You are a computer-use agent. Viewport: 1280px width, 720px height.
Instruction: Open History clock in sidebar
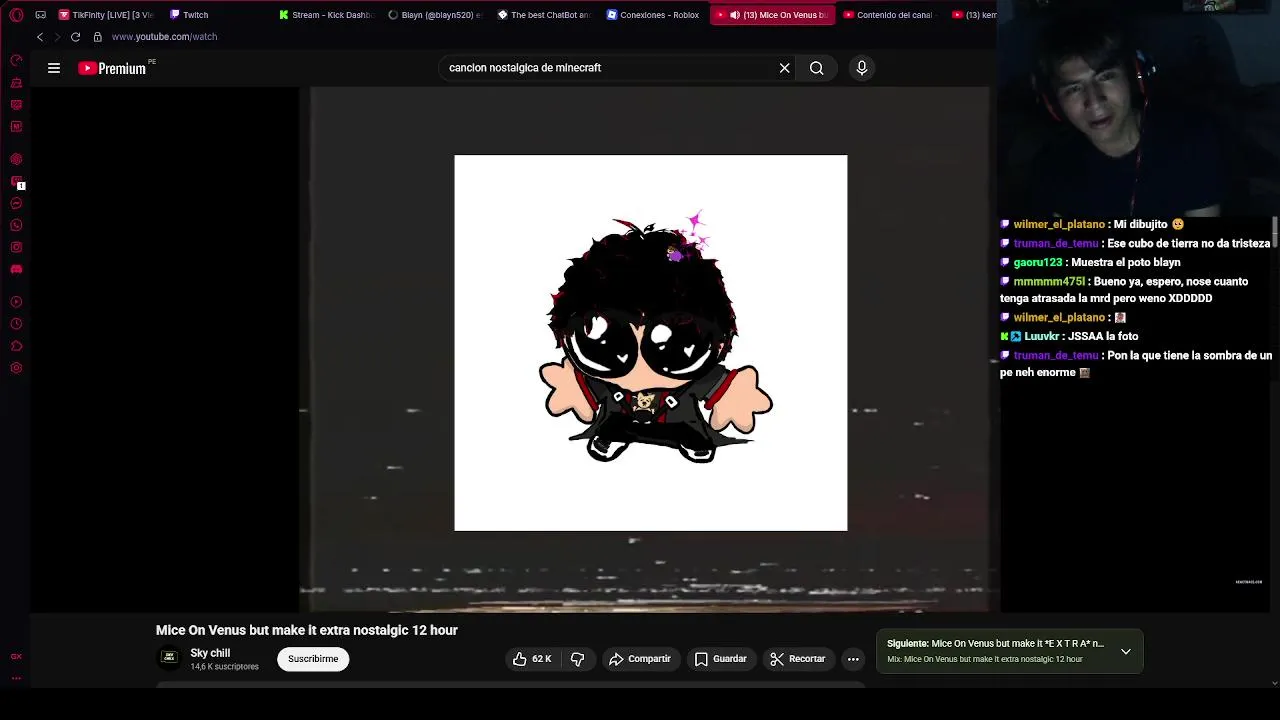[x=16, y=324]
